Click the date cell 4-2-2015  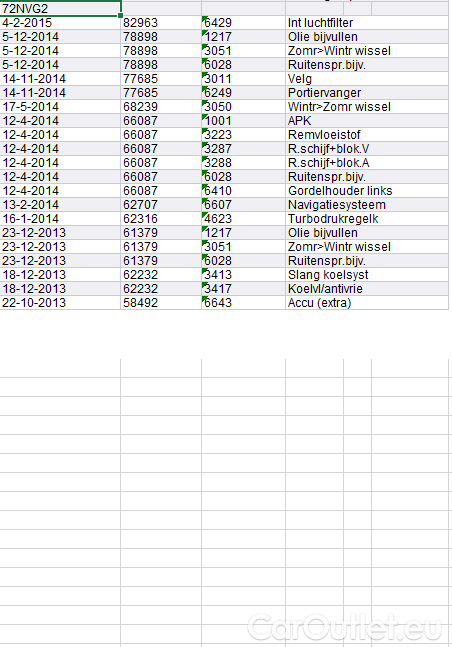tap(60, 23)
